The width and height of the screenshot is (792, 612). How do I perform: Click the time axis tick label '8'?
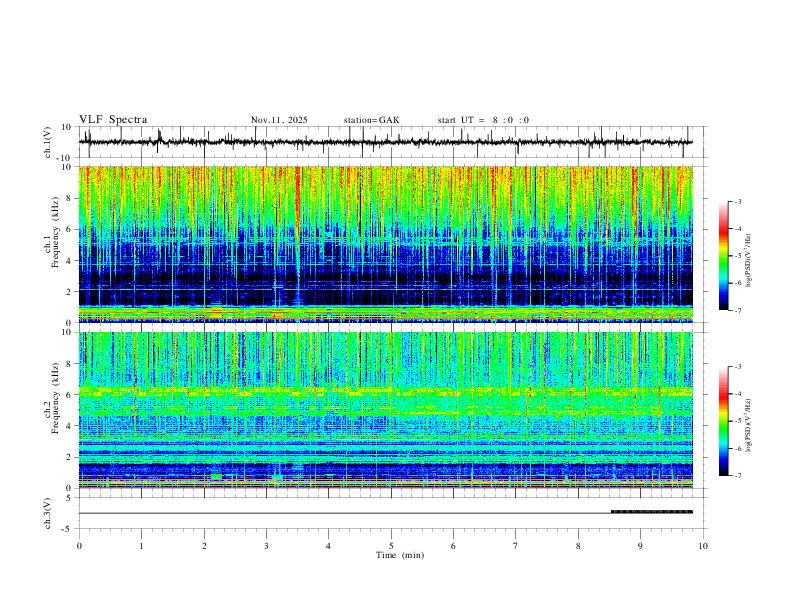point(578,546)
